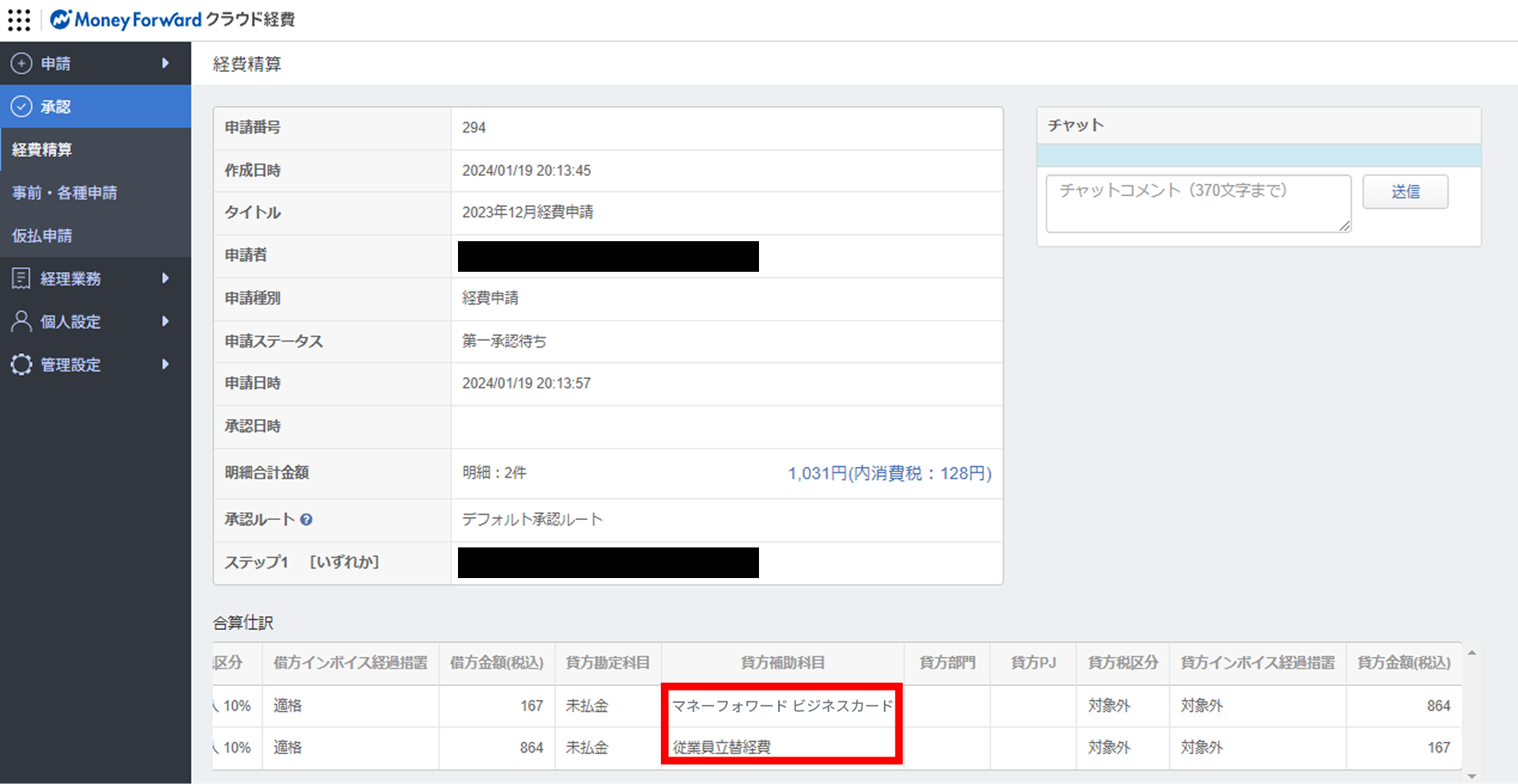Click in the chat comment text box
The width and height of the screenshot is (1518, 784).
click(1198, 203)
